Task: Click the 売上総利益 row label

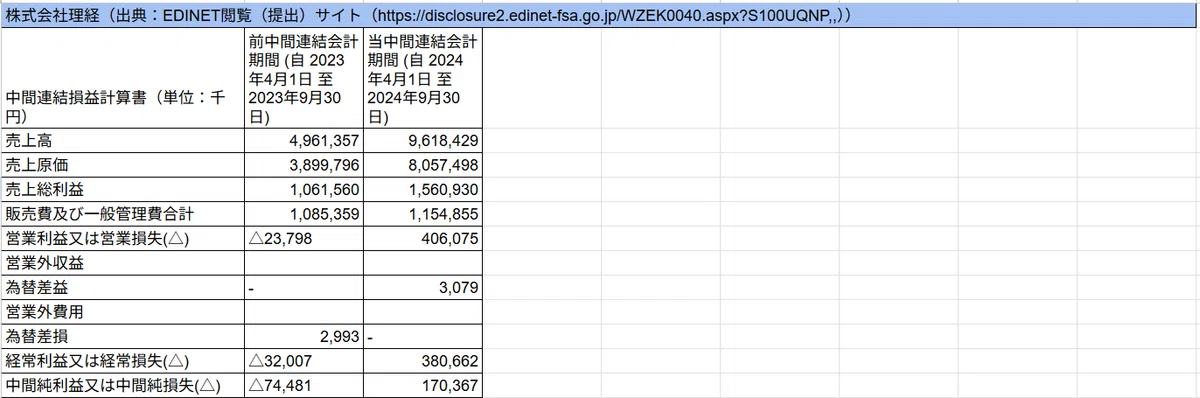Action: coord(123,190)
